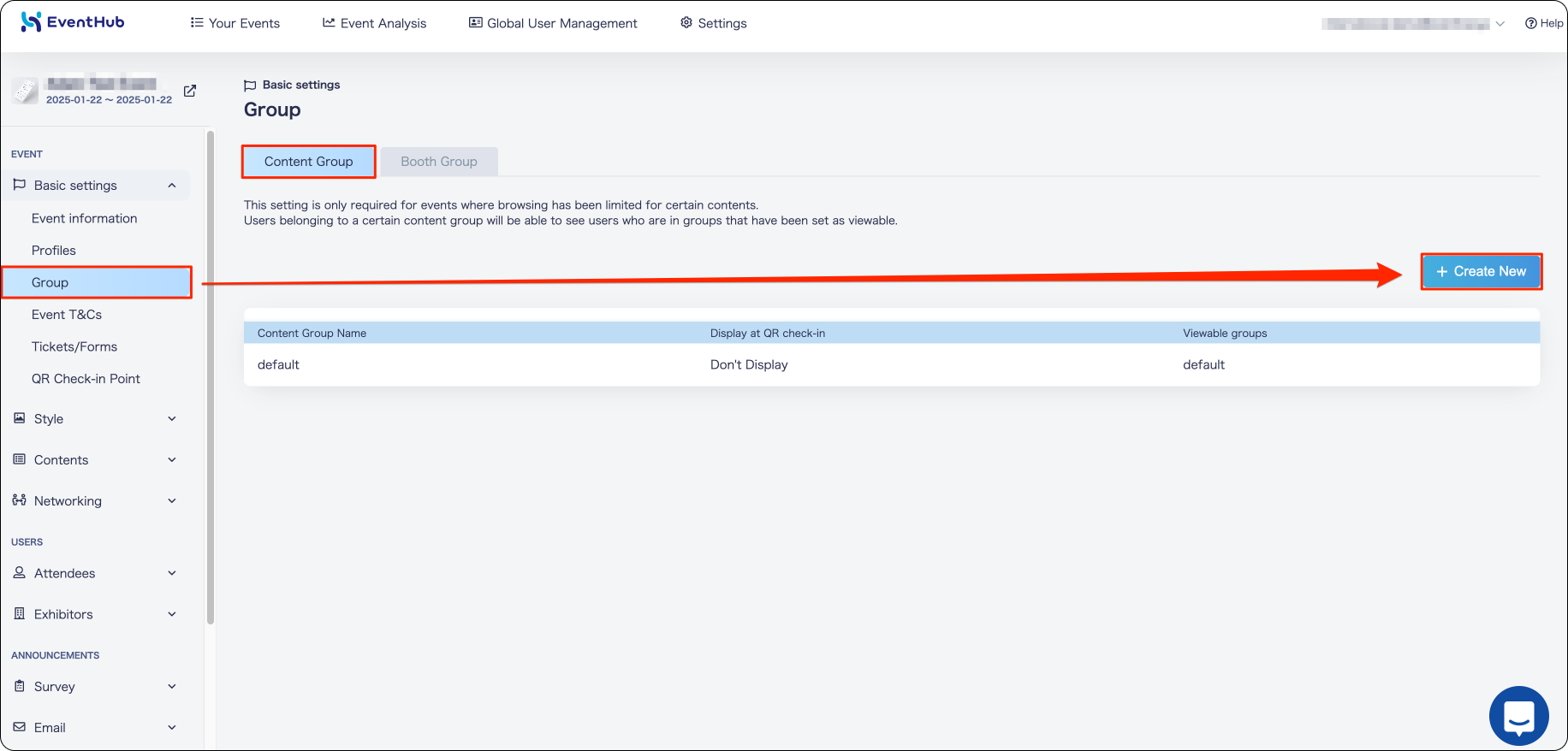Click the Your Events list icon
Screen dimensions: 1568x751
[197, 22]
